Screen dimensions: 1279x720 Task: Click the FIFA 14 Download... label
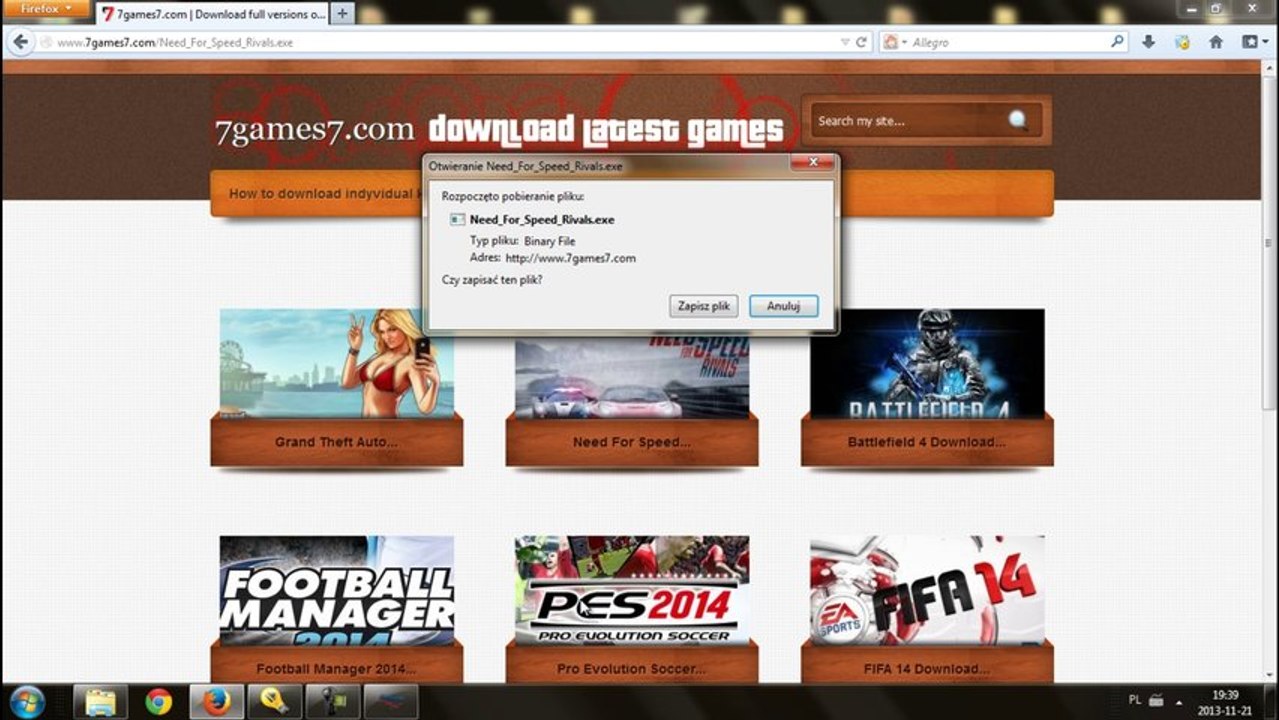(927, 668)
